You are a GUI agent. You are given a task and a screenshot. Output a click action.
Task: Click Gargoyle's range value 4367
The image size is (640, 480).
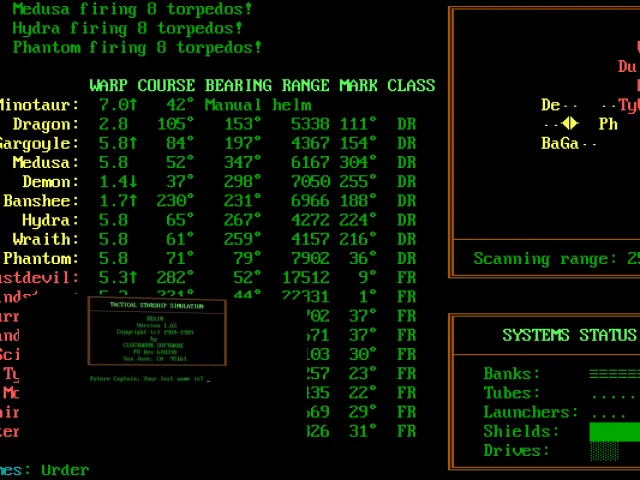(x=310, y=143)
